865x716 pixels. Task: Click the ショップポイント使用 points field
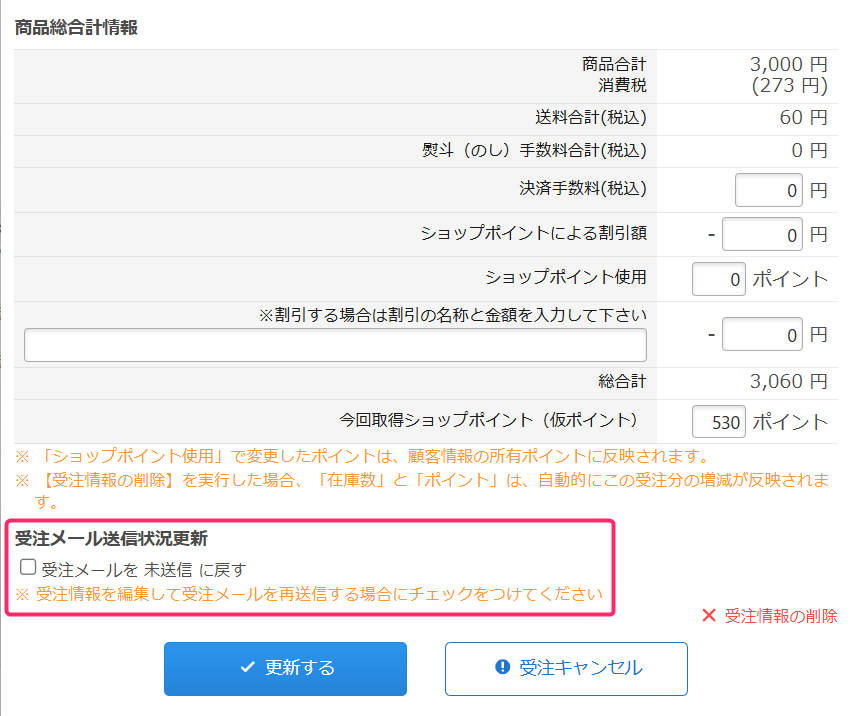[x=718, y=279]
